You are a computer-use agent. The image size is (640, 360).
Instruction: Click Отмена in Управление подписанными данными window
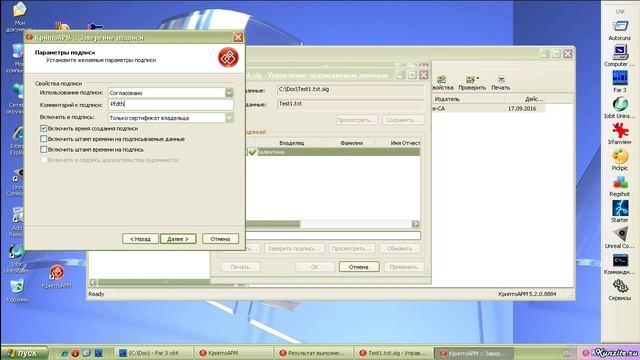pyautogui.click(x=359, y=267)
